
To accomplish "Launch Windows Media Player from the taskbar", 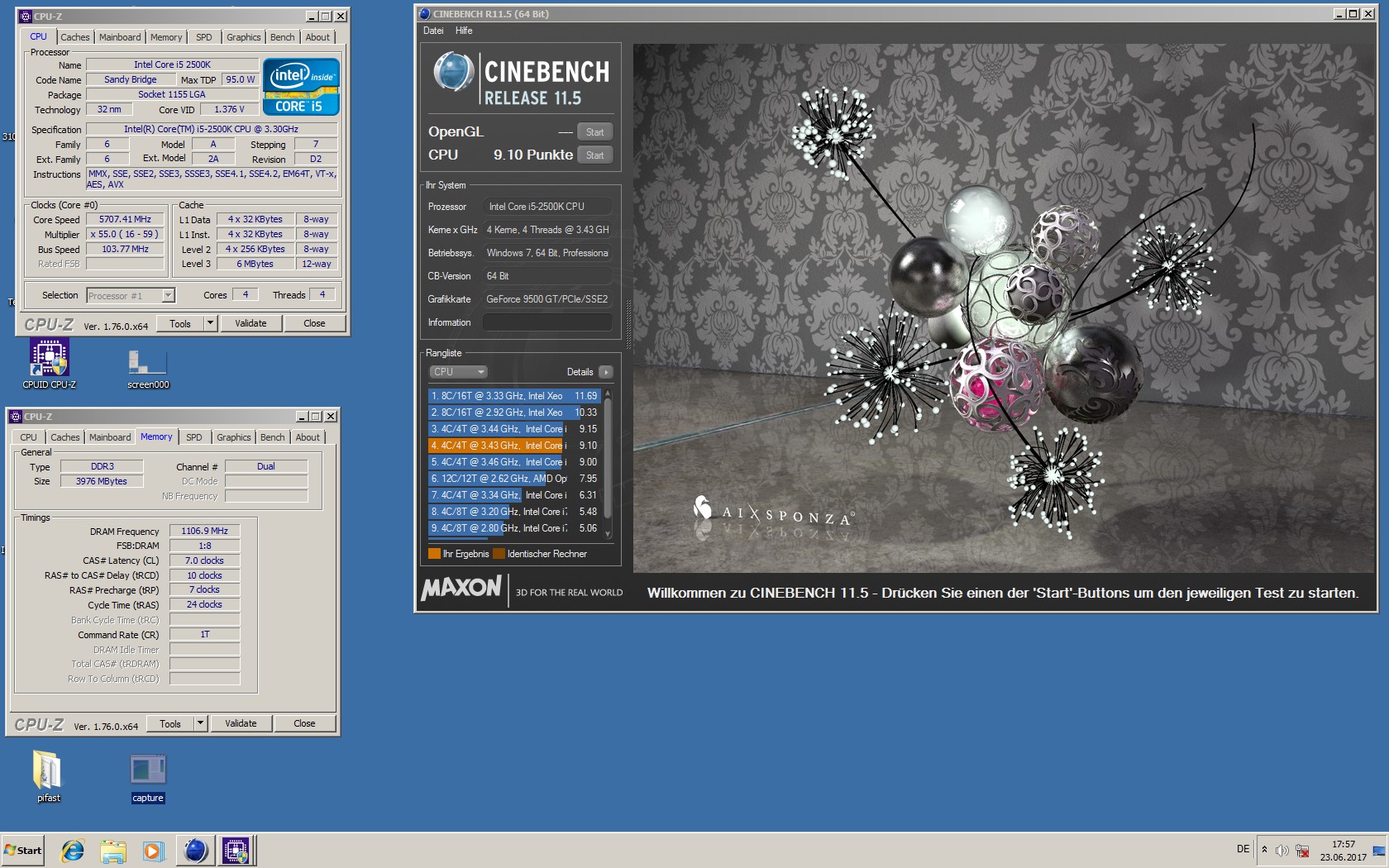I will (x=153, y=851).
